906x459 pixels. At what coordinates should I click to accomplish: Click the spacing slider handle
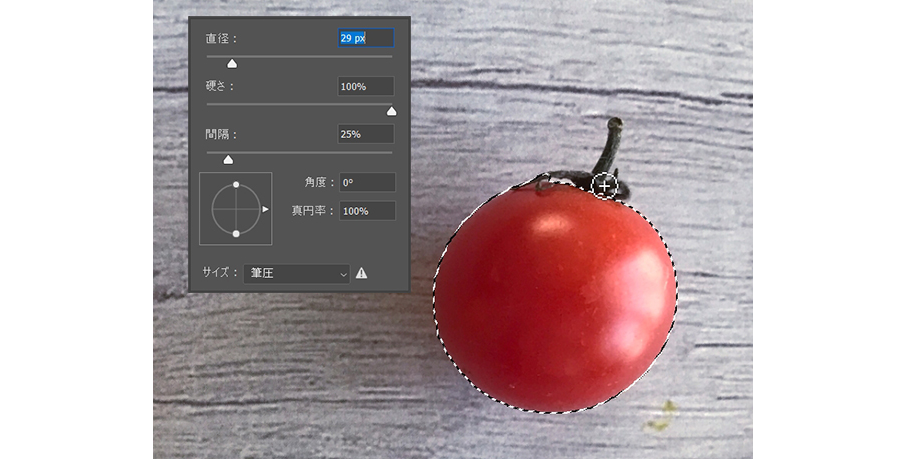pyautogui.click(x=228, y=160)
